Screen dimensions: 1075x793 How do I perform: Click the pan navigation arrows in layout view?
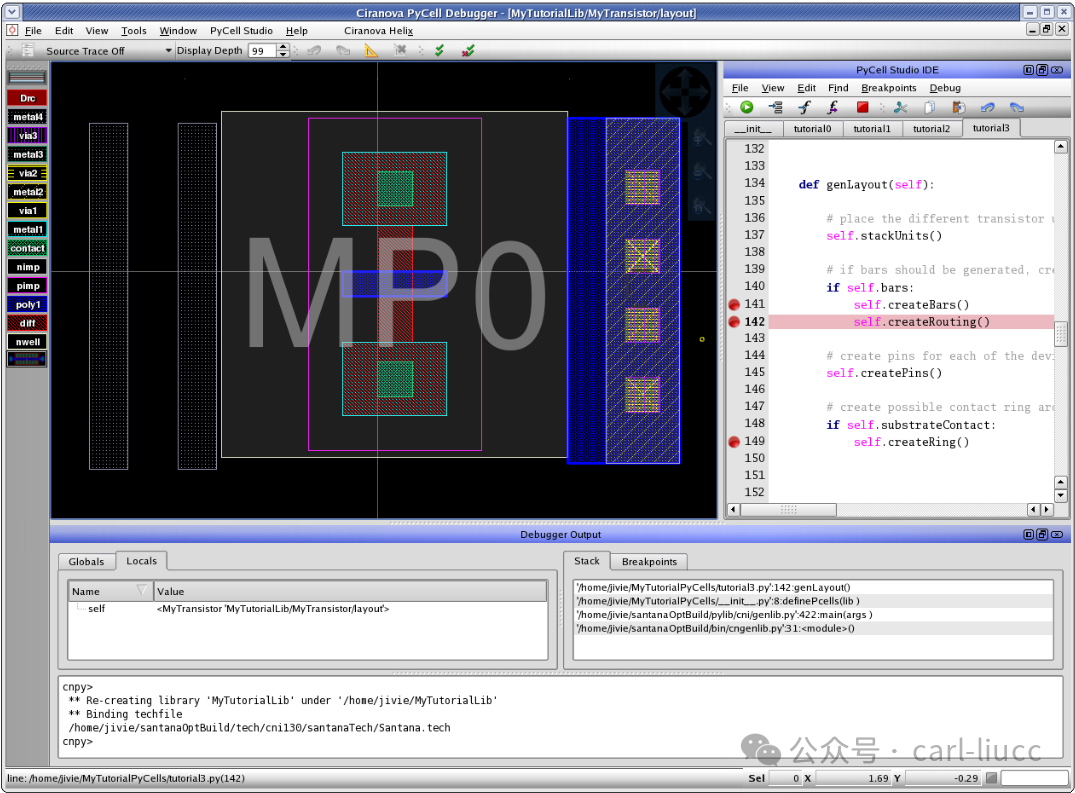(685, 92)
